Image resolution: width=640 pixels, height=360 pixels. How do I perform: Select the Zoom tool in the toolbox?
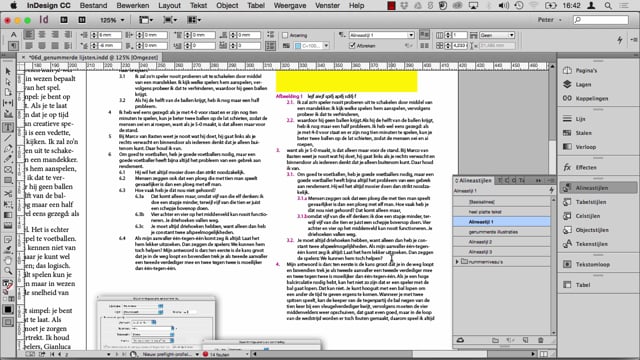pos(8,271)
